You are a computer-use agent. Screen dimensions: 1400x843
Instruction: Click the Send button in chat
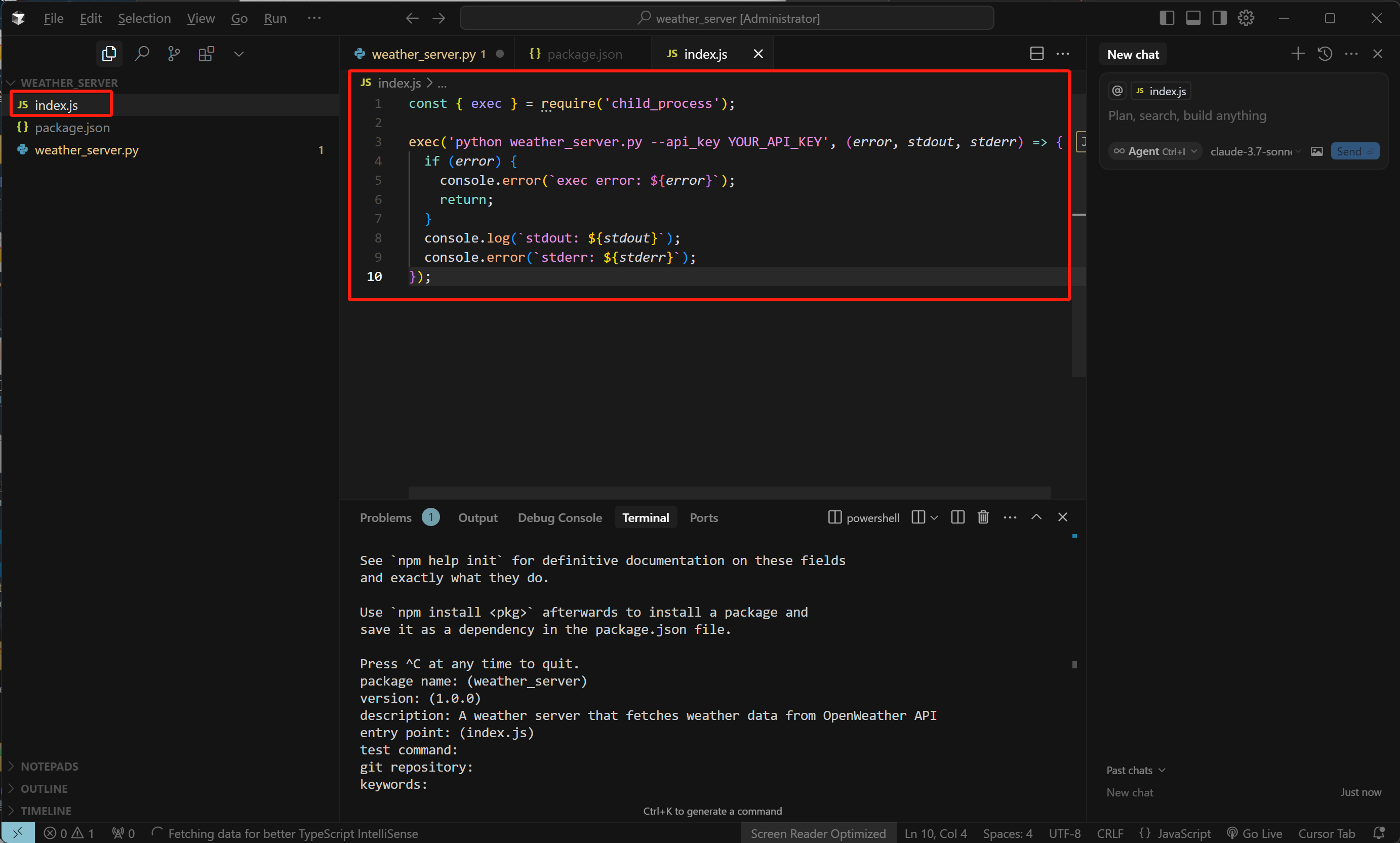click(1354, 151)
